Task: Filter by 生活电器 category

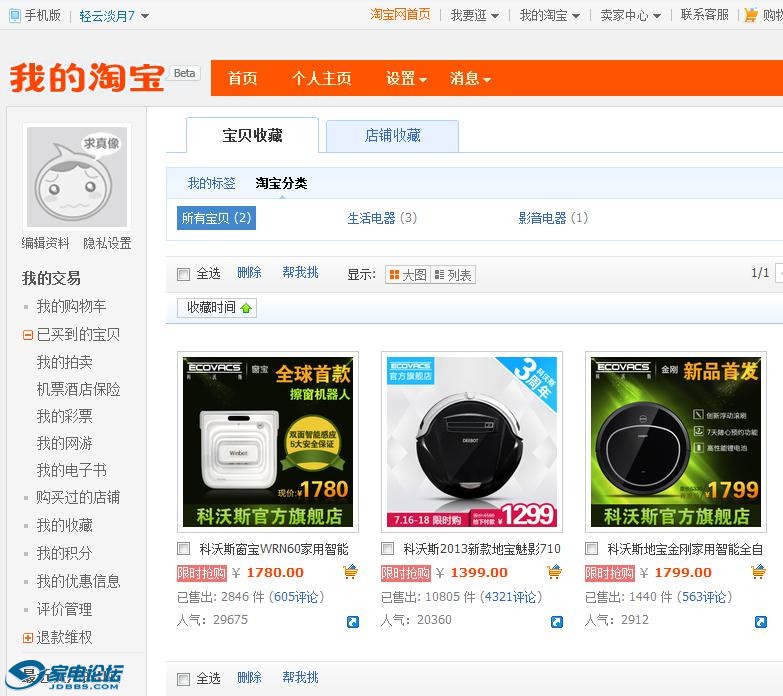Action: click(x=381, y=218)
